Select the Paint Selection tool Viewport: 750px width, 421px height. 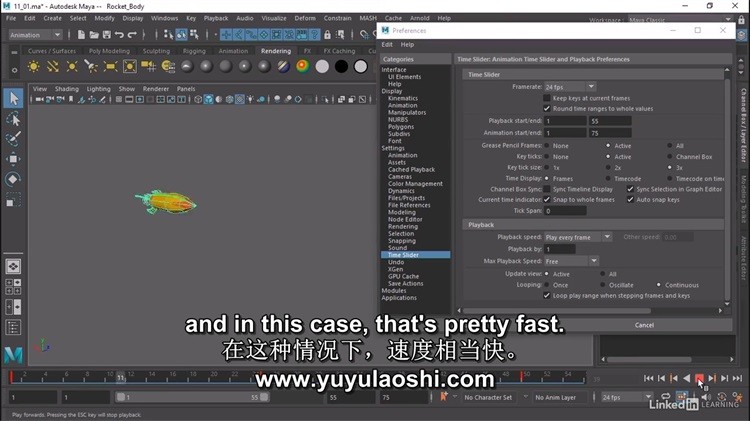click(13, 139)
